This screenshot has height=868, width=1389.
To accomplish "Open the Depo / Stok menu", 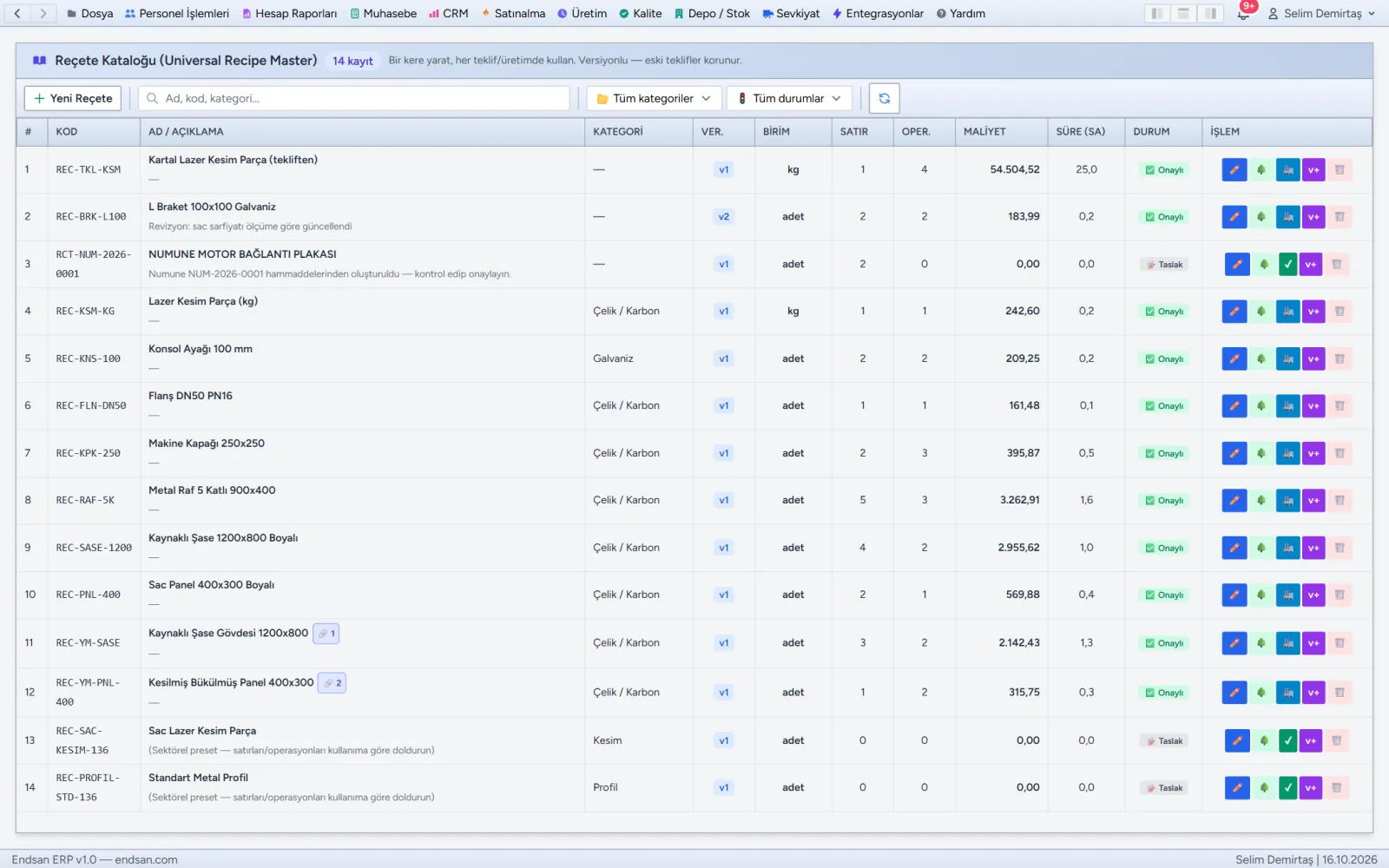I will (x=712, y=13).
